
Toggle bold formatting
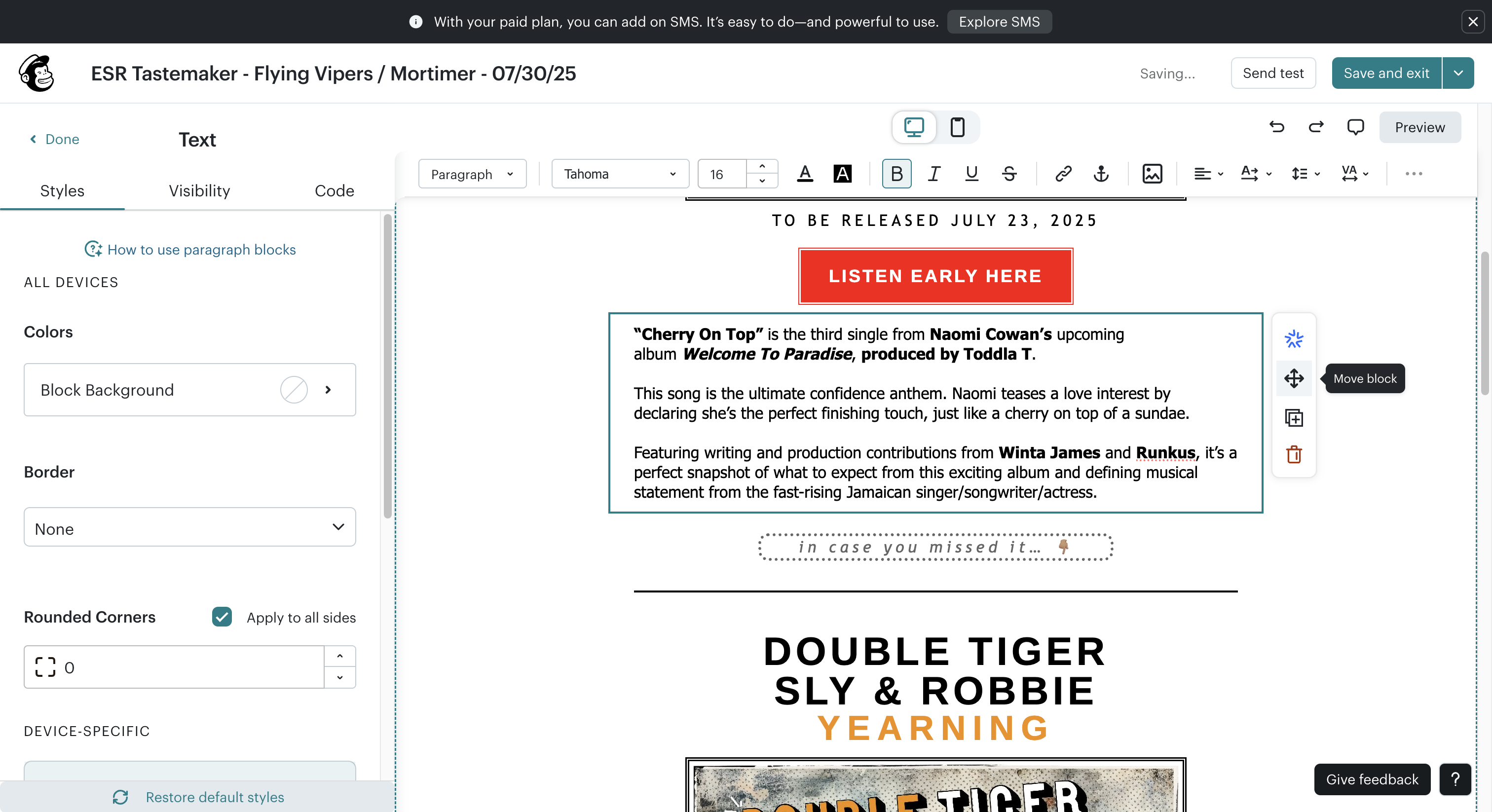coord(896,174)
